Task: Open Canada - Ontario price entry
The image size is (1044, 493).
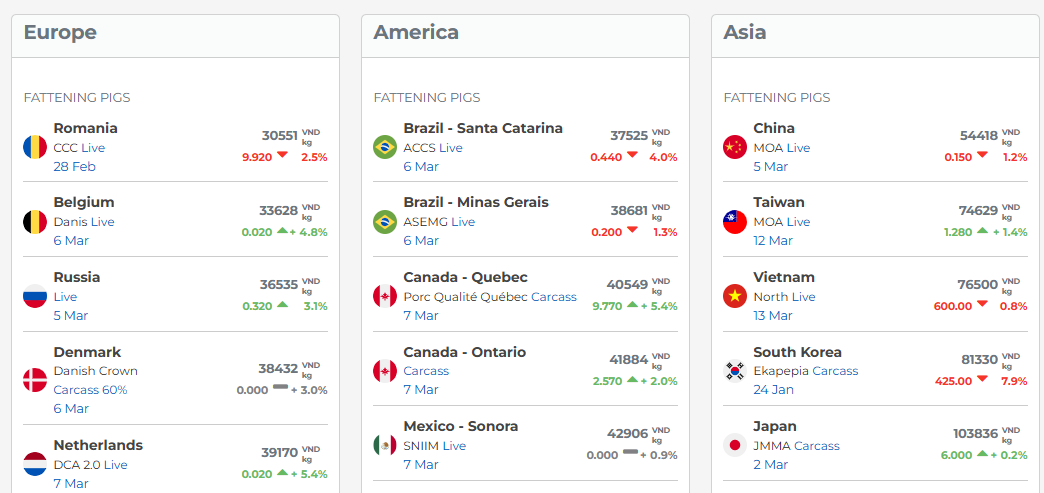Action: [464, 352]
